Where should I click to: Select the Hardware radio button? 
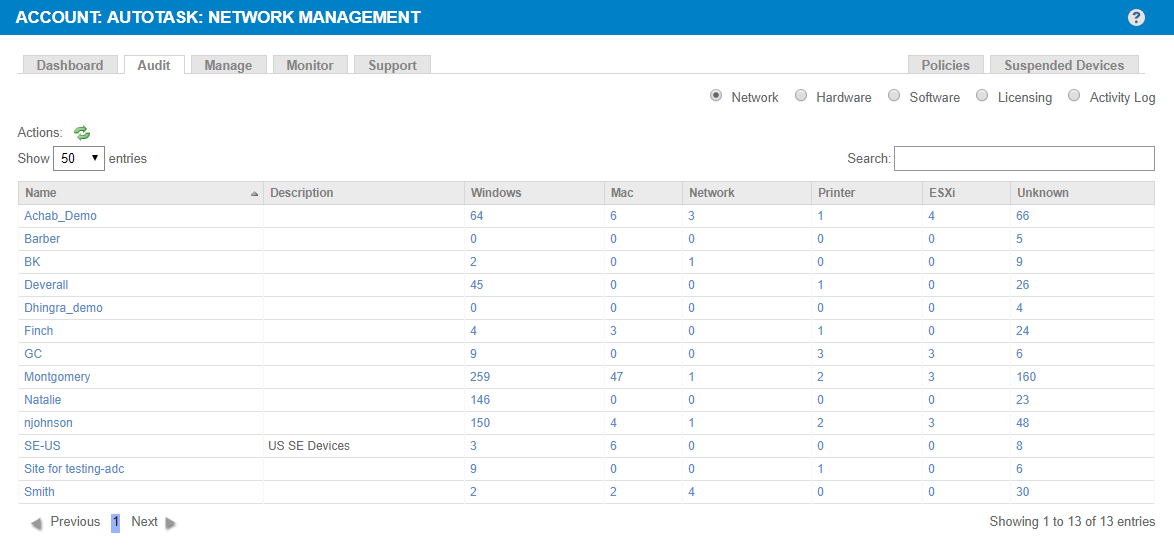[x=801, y=96]
